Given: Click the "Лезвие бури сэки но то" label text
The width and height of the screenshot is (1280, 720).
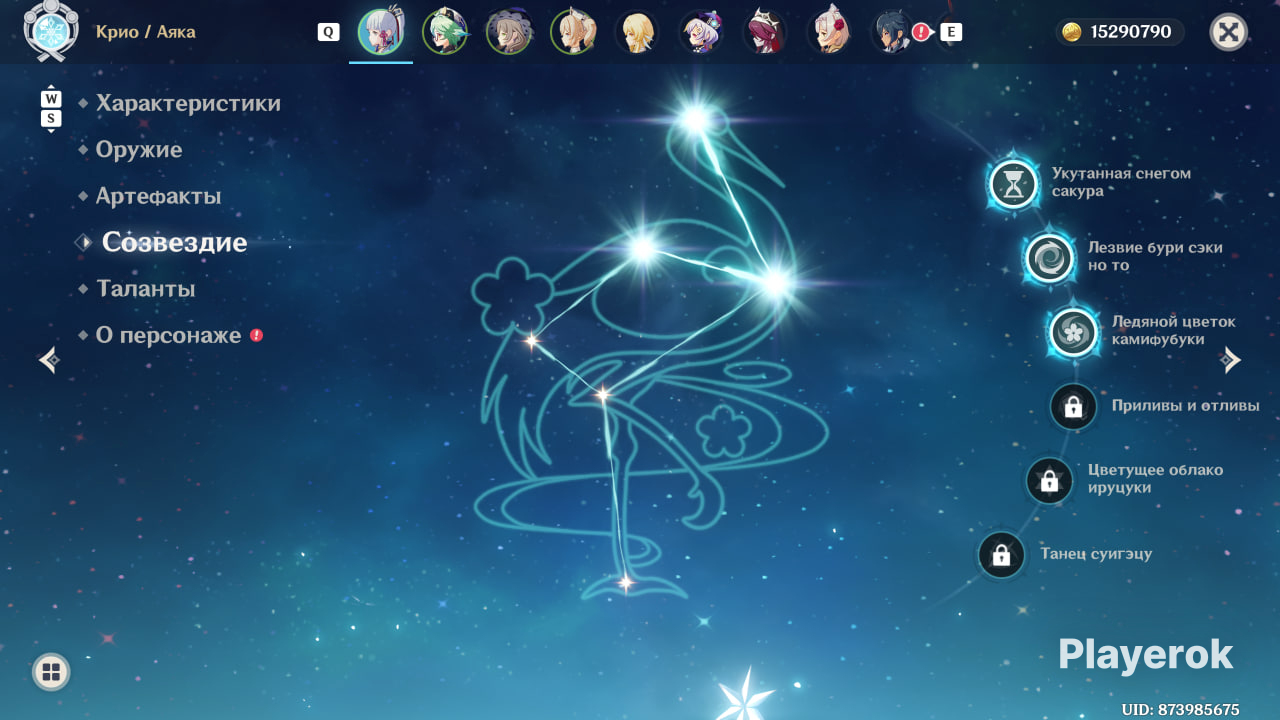Looking at the screenshot, I should [1155, 256].
